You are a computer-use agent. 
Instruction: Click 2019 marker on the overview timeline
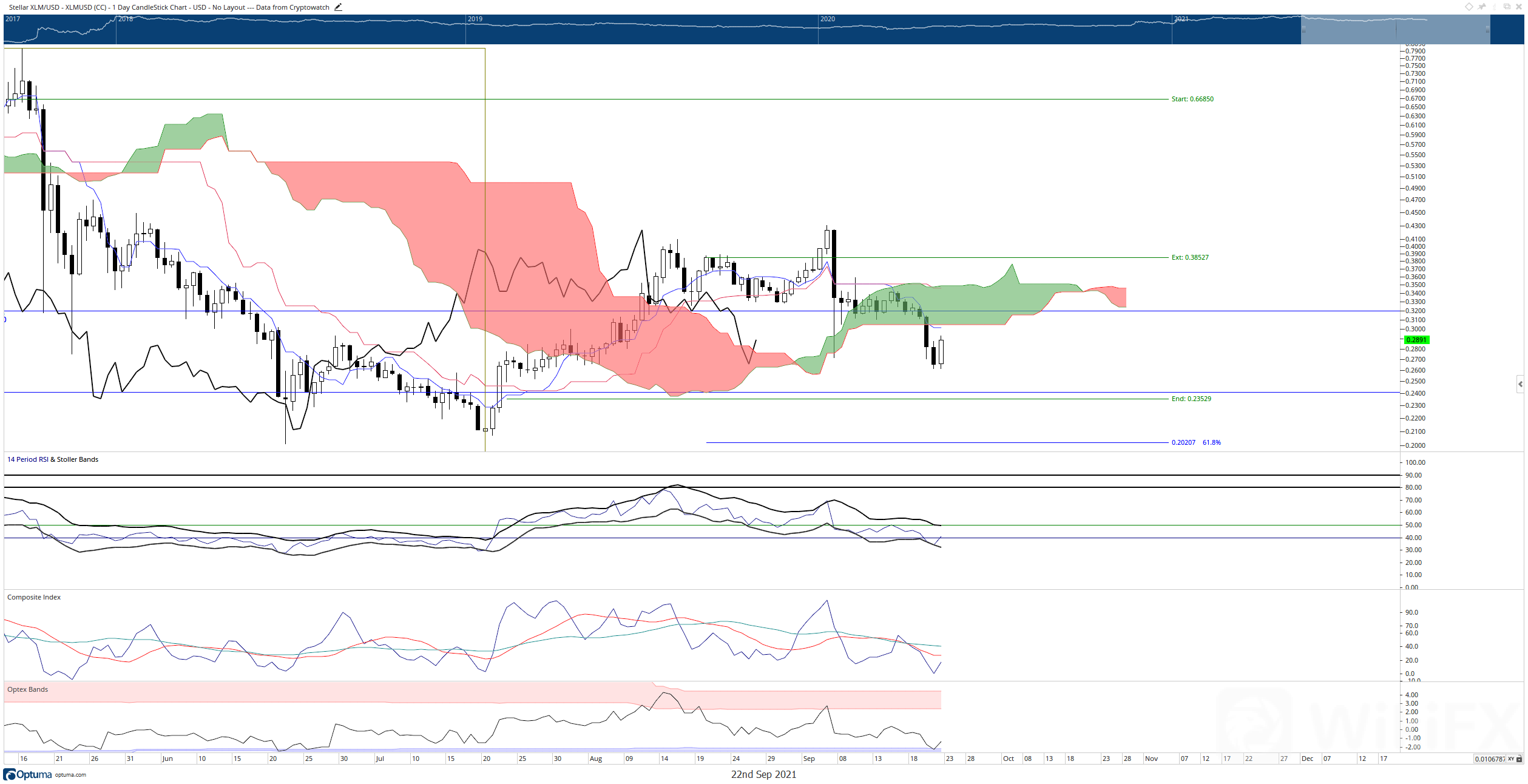tap(475, 19)
